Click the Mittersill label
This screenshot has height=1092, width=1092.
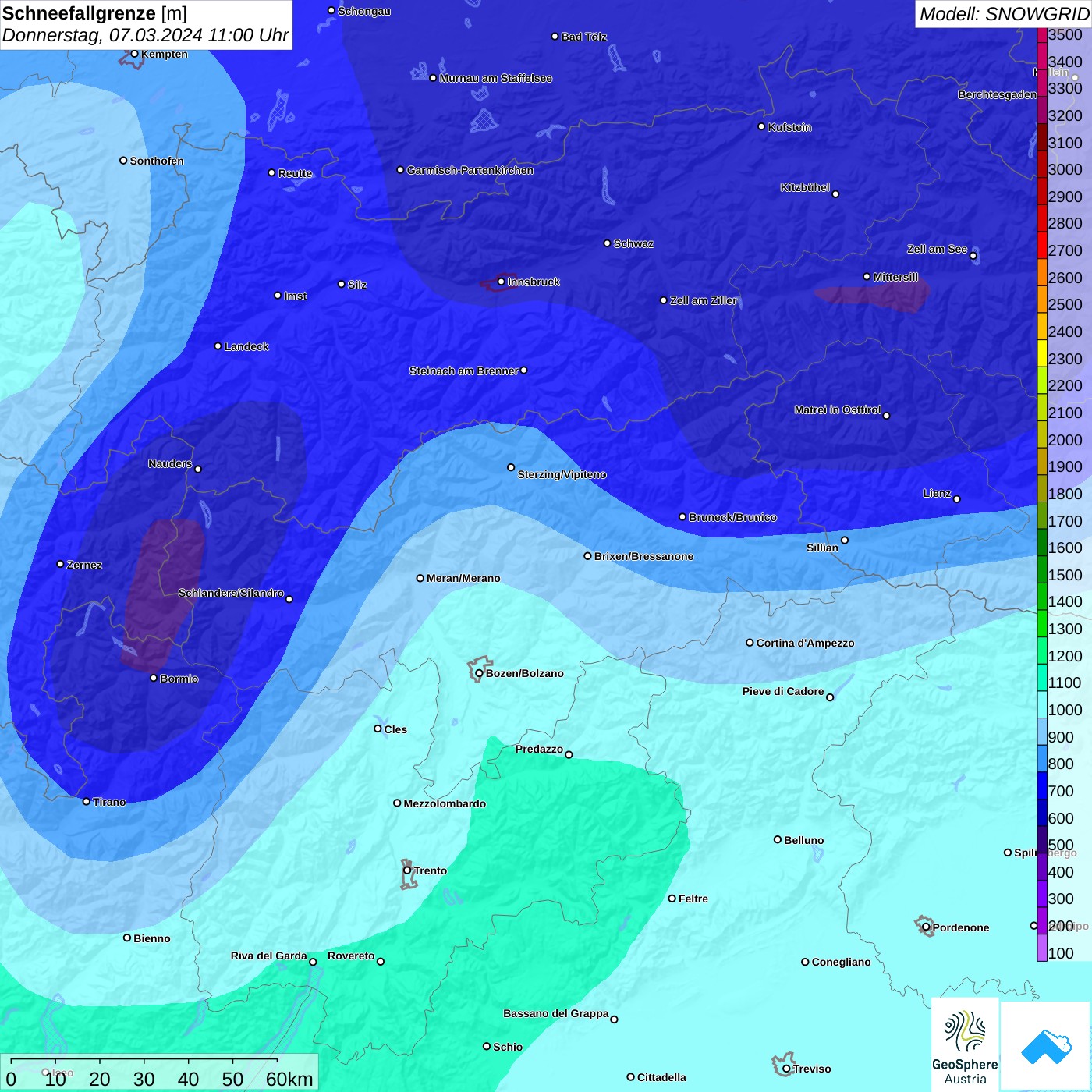click(896, 277)
